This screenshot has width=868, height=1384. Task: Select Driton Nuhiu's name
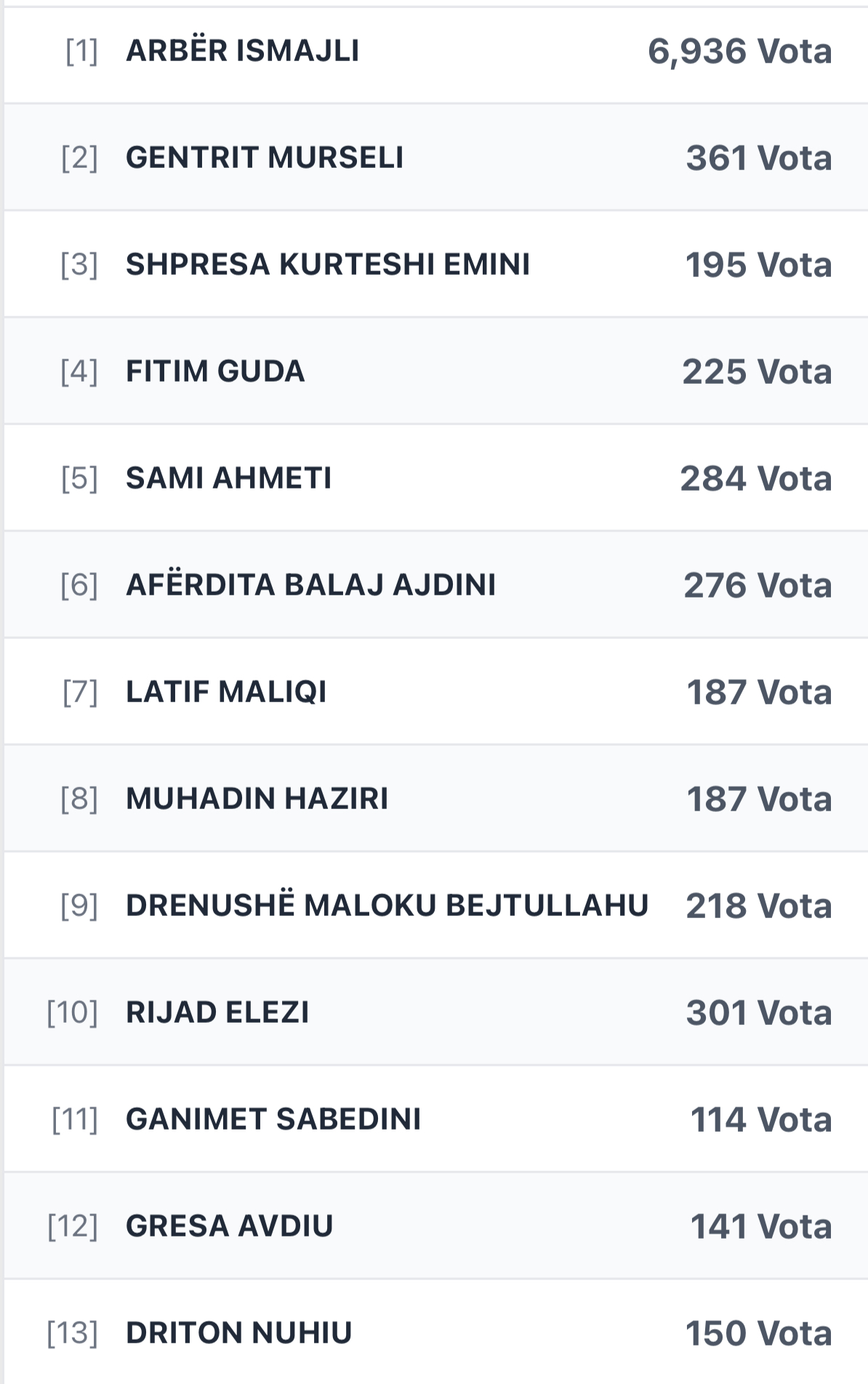click(x=238, y=1333)
